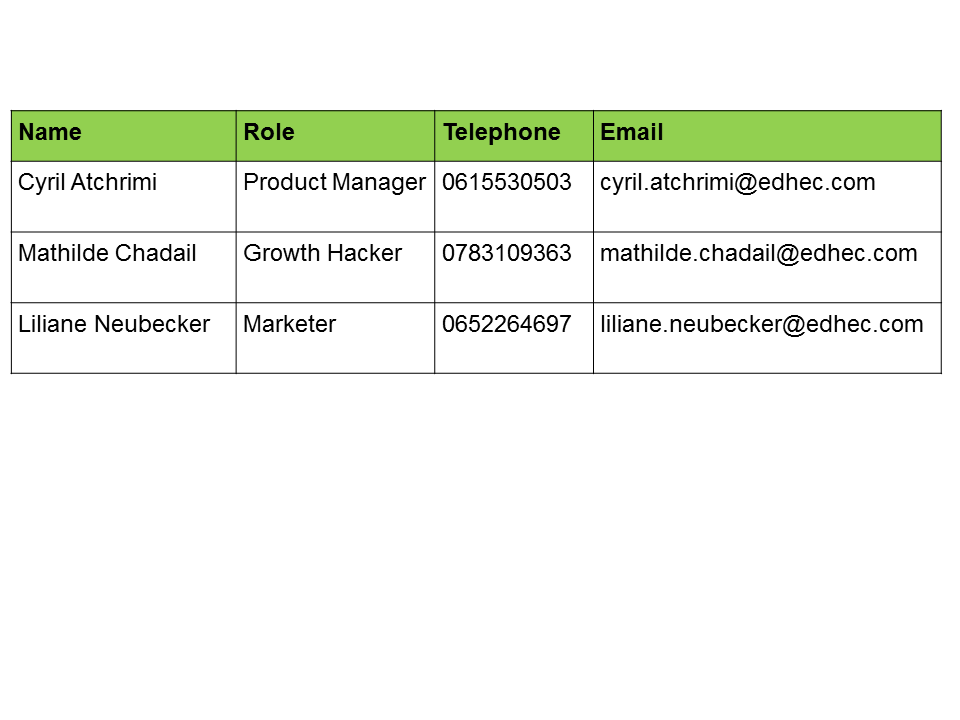Click liliane.neubecker@edhec.com email address
This screenshot has height=720, width=960.
[x=761, y=325]
